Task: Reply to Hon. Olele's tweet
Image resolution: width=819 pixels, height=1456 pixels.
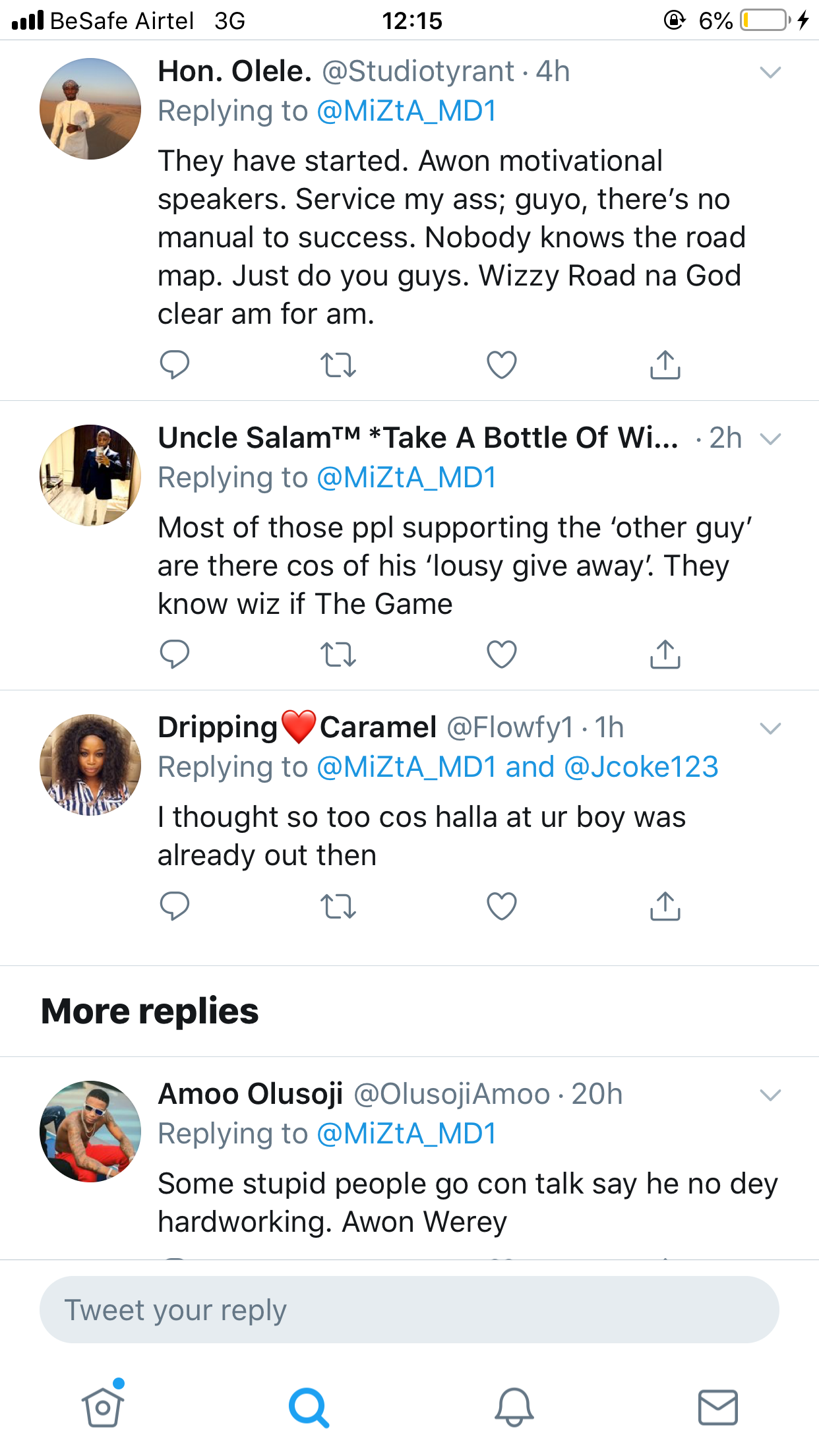Action: [x=175, y=365]
